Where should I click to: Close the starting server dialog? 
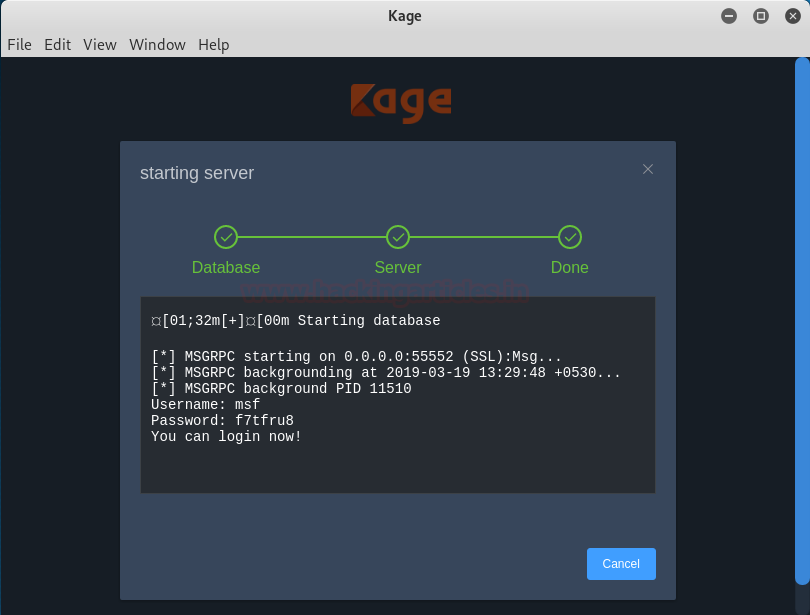pyautogui.click(x=648, y=169)
